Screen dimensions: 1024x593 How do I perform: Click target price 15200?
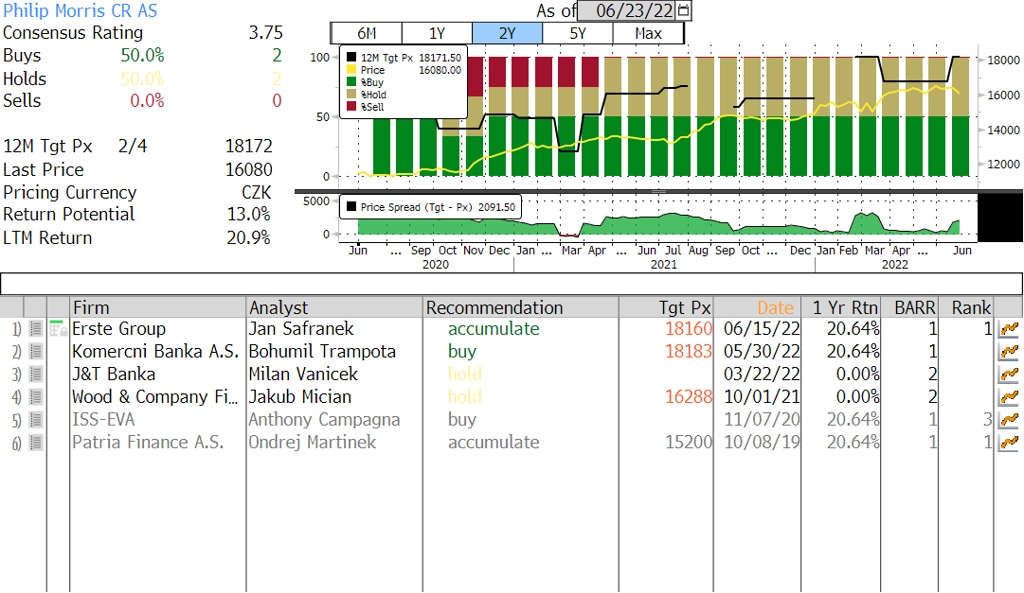(688, 443)
